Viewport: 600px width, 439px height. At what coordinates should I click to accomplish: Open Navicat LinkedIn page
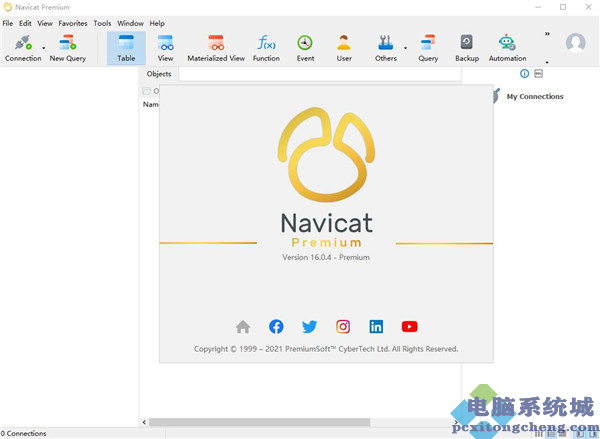tap(376, 327)
